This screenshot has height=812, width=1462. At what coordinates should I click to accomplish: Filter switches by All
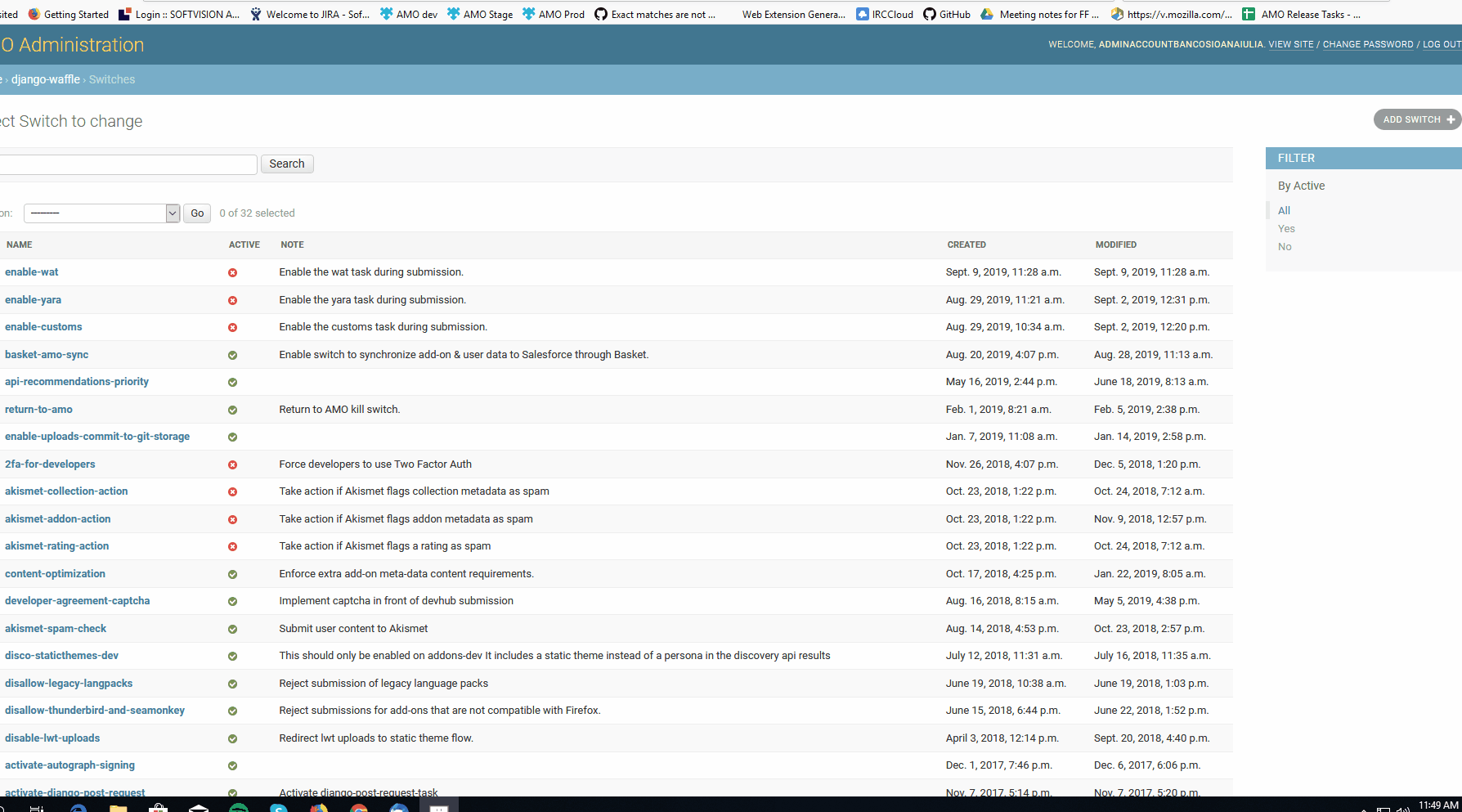click(x=1284, y=210)
